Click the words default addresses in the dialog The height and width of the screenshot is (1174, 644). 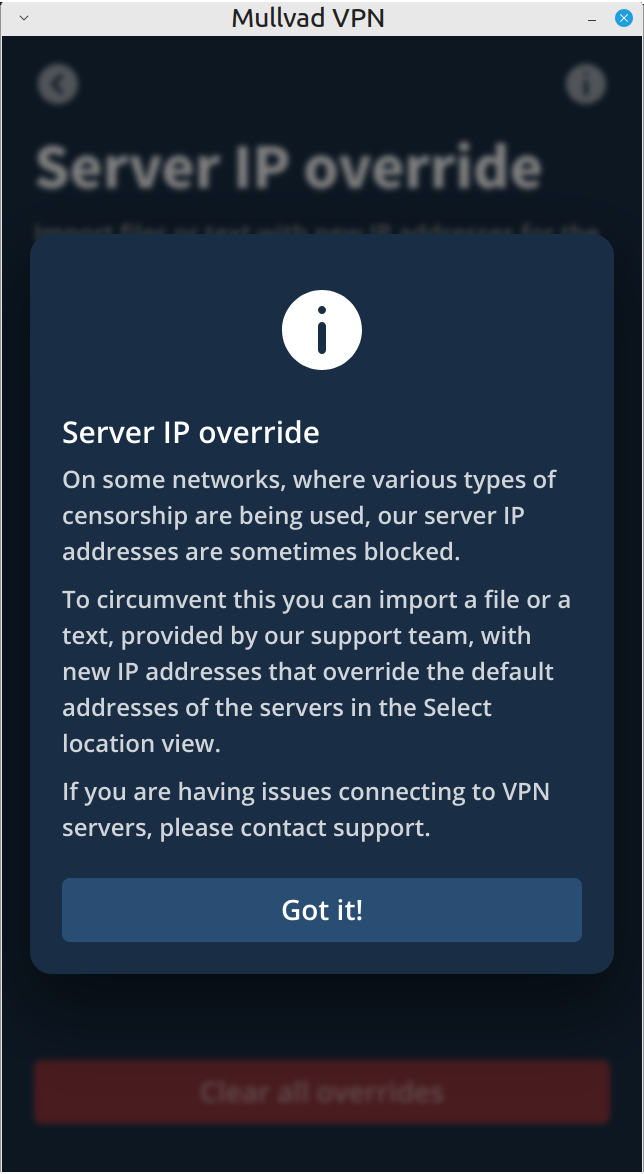[x=308, y=689]
